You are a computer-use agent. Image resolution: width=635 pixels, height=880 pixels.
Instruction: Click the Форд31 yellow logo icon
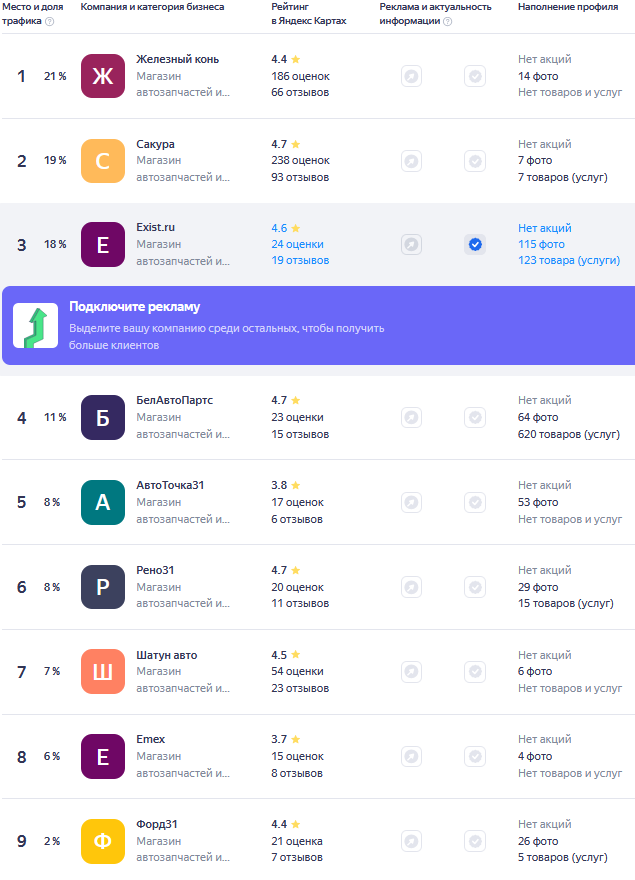[102, 841]
